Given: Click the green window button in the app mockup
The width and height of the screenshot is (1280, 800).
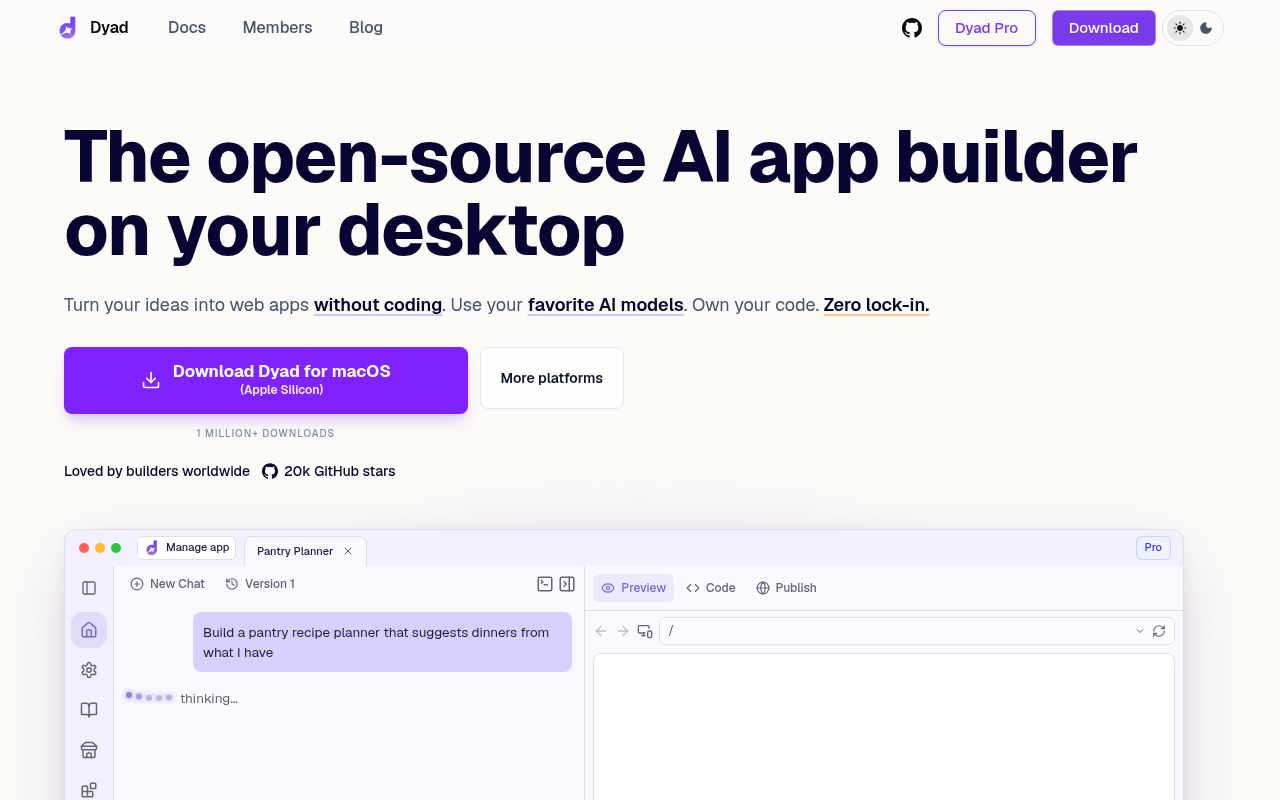Looking at the screenshot, I should point(116,548).
